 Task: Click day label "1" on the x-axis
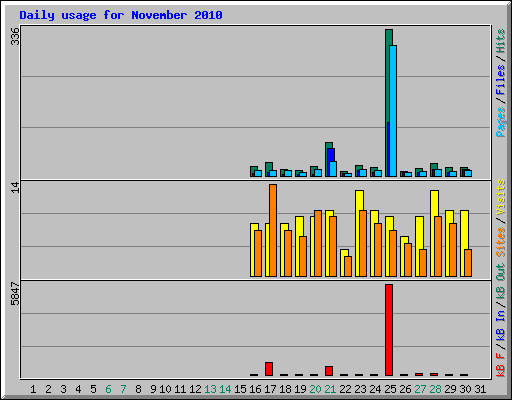(x=33, y=389)
